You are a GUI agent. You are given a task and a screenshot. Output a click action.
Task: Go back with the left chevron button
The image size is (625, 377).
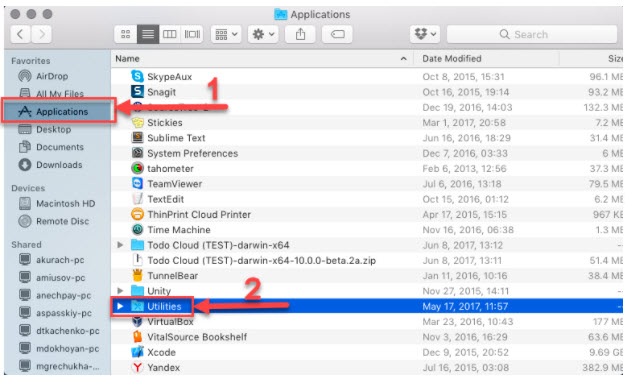click(x=20, y=34)
